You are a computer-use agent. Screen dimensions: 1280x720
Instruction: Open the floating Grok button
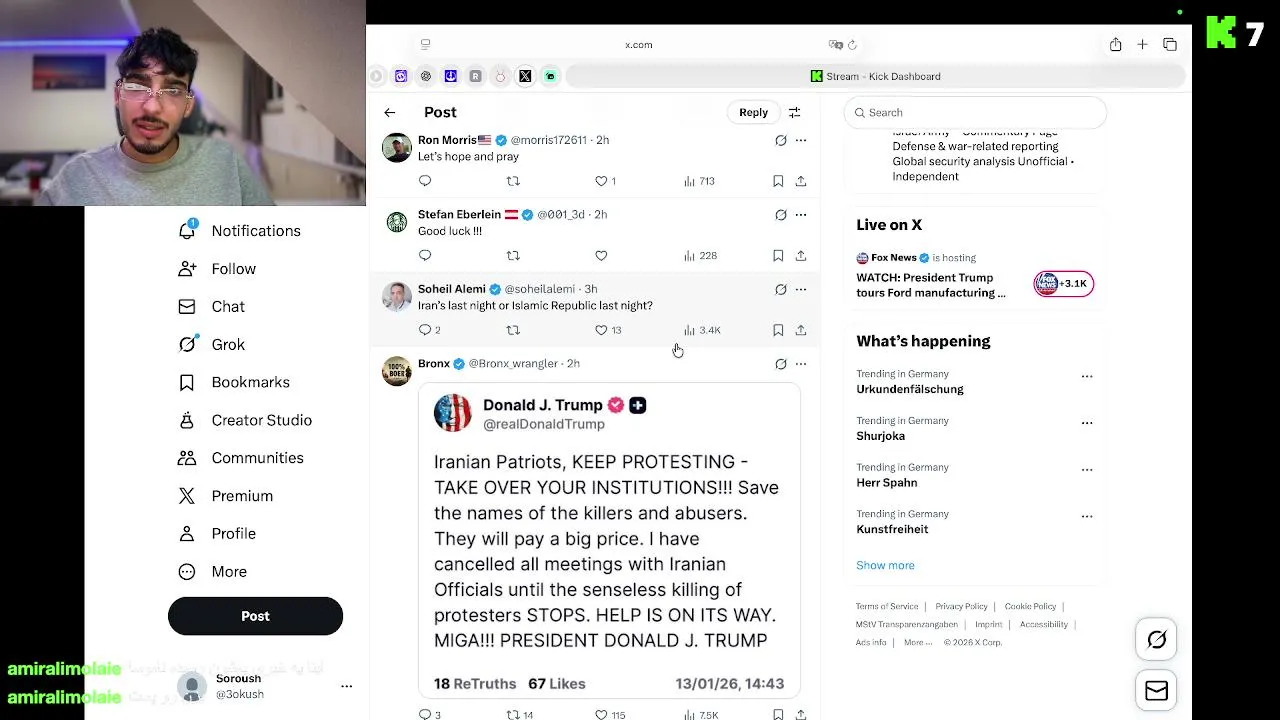[1157, 640]
